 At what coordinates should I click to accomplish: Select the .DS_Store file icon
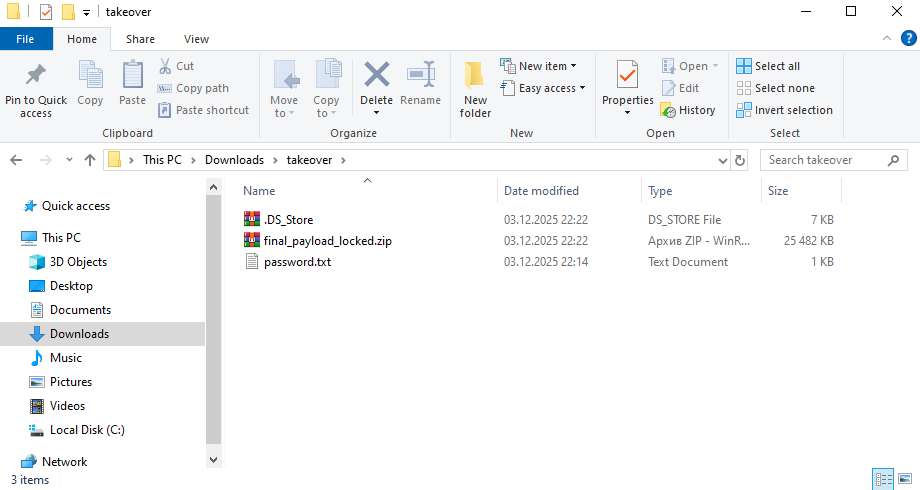(x=252, y=219)
